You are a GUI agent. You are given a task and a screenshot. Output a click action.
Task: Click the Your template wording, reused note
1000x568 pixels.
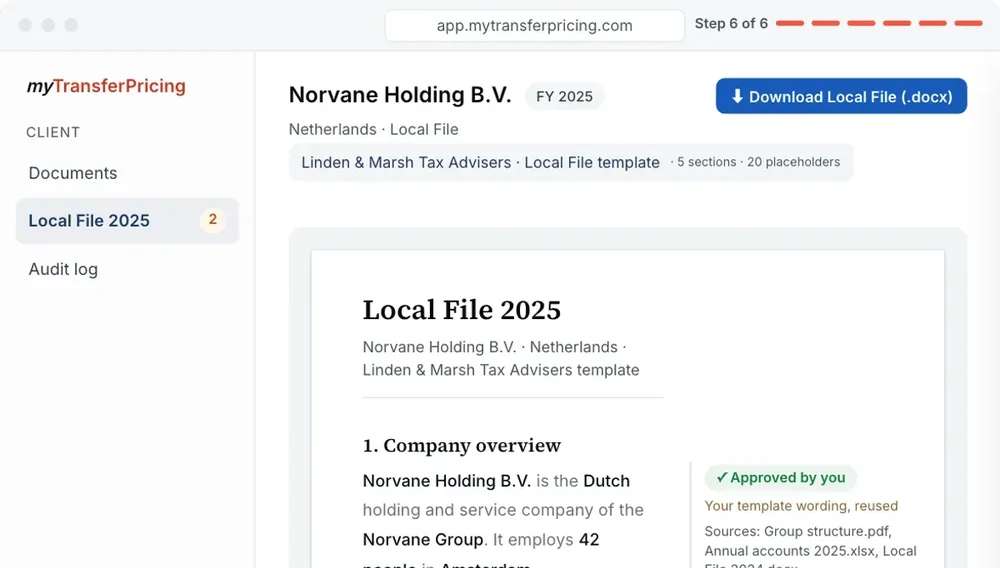coord(801,506)
